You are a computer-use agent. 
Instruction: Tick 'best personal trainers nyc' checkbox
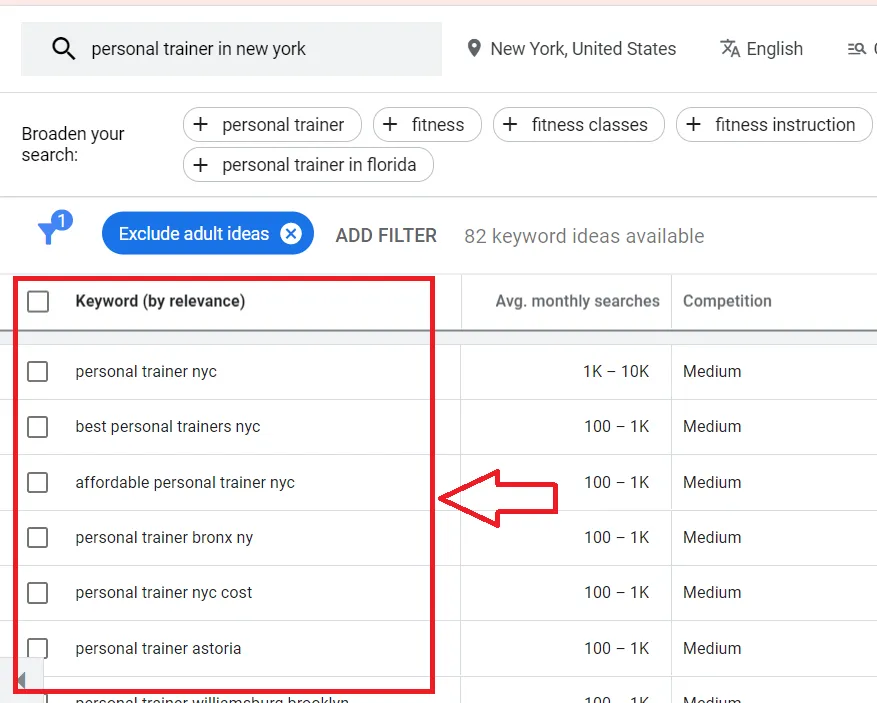point(38,427)
